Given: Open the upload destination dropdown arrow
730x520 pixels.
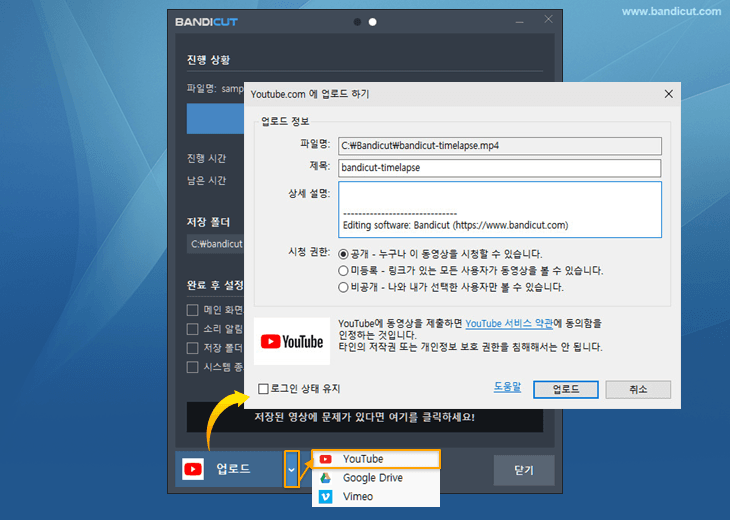Looking at the screenshot, I should point(291,469).
